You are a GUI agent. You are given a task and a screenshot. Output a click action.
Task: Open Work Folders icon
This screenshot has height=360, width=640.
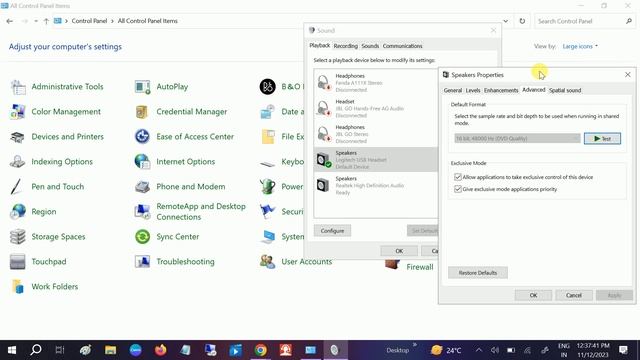18,287
